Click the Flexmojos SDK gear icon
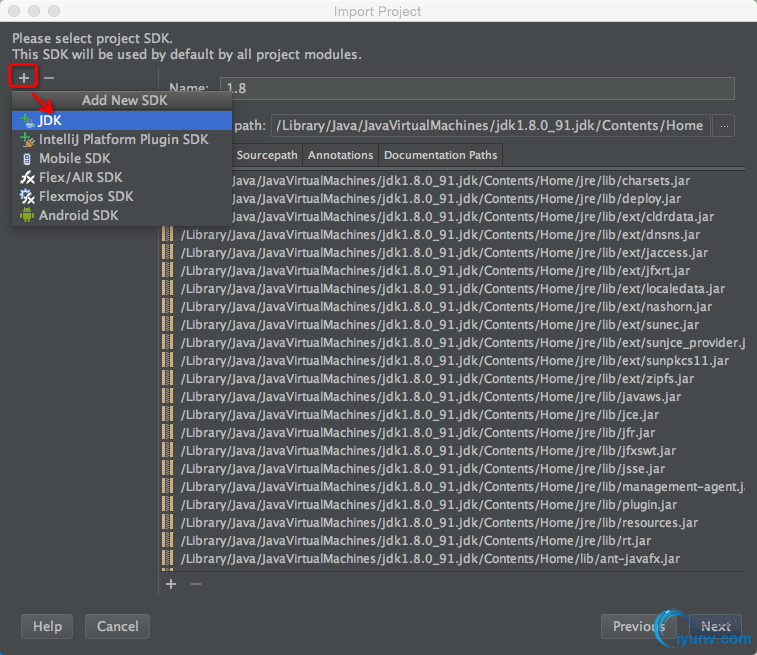 [x=27, y=196]
